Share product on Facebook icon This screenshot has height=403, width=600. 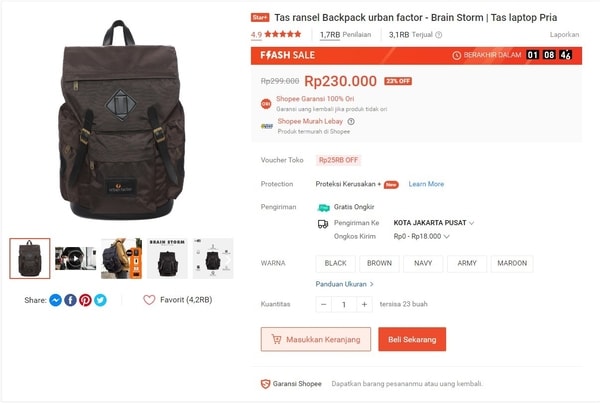point(70,300)
